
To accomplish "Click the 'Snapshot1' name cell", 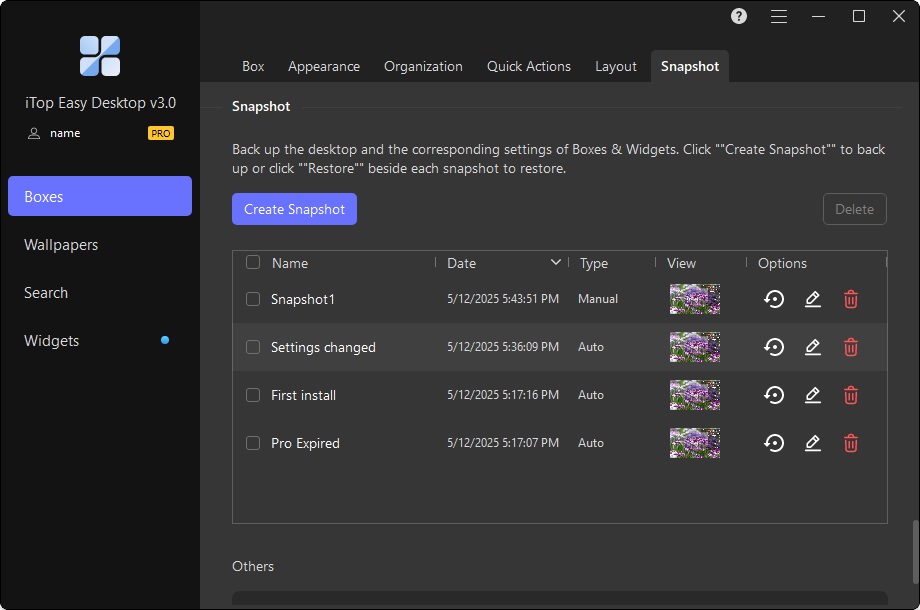I will click(303, 299).
